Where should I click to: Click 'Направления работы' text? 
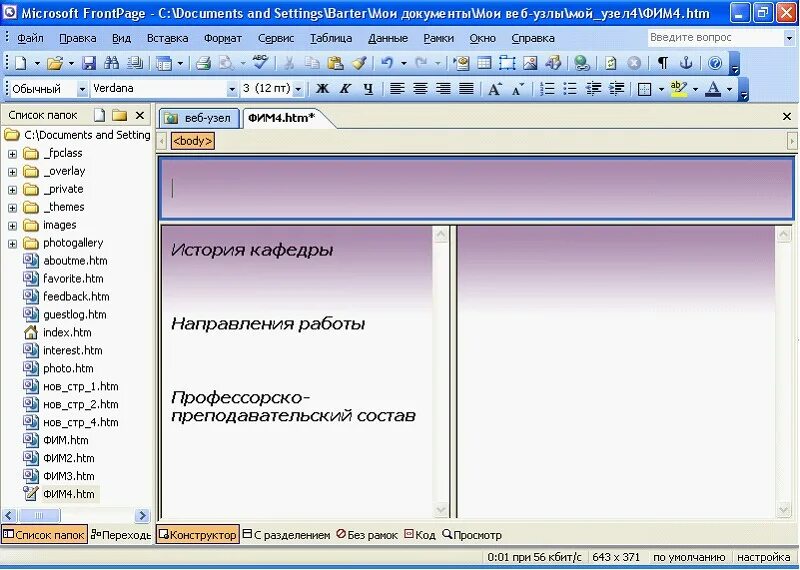pyautogui.click(x=268, y=324)
